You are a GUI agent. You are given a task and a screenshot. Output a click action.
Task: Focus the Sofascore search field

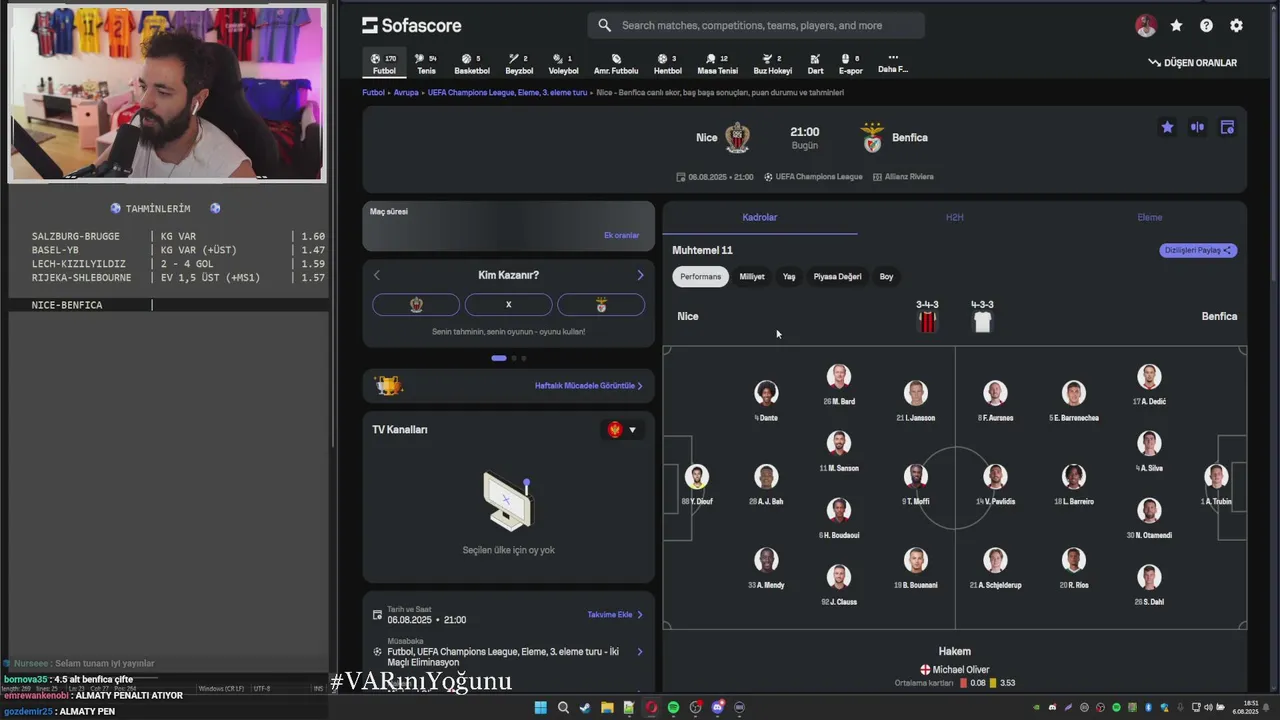click(756, 25)
